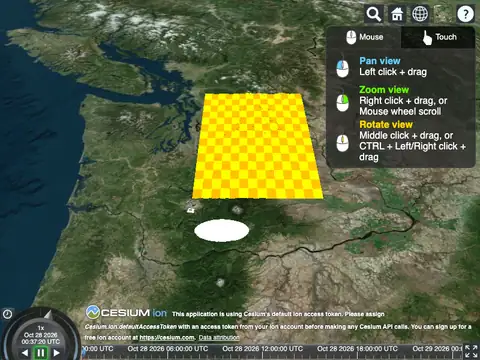
Task: Click the 'Zoom view' heading text
Action: (x=384, y=90)
